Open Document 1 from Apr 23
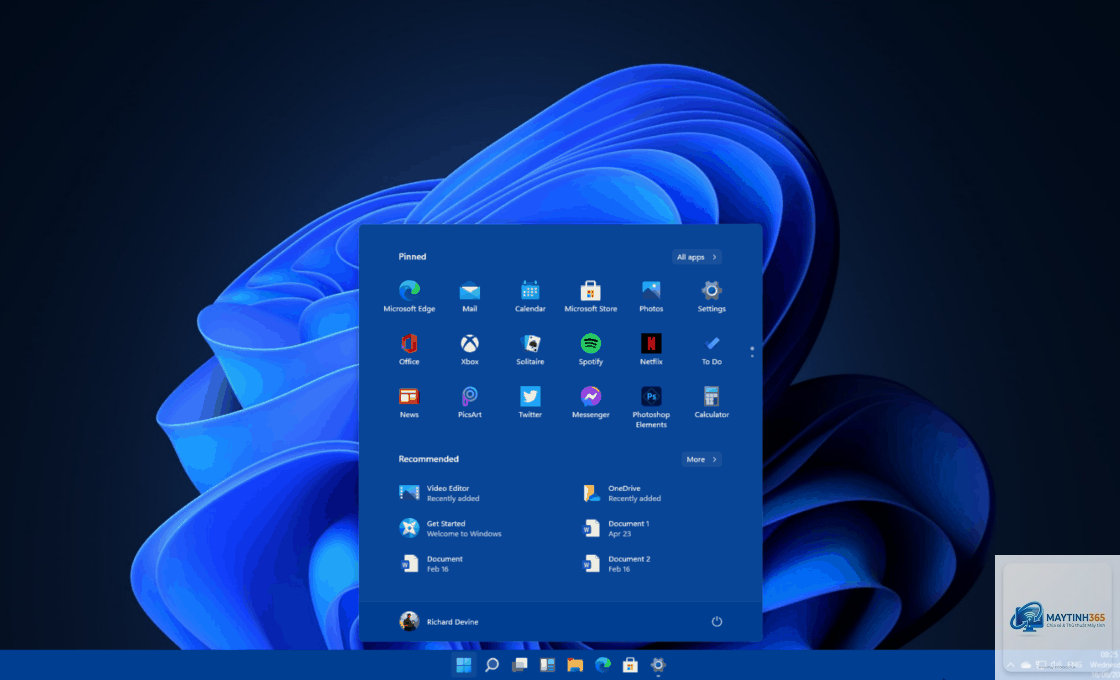 [616, 528]
